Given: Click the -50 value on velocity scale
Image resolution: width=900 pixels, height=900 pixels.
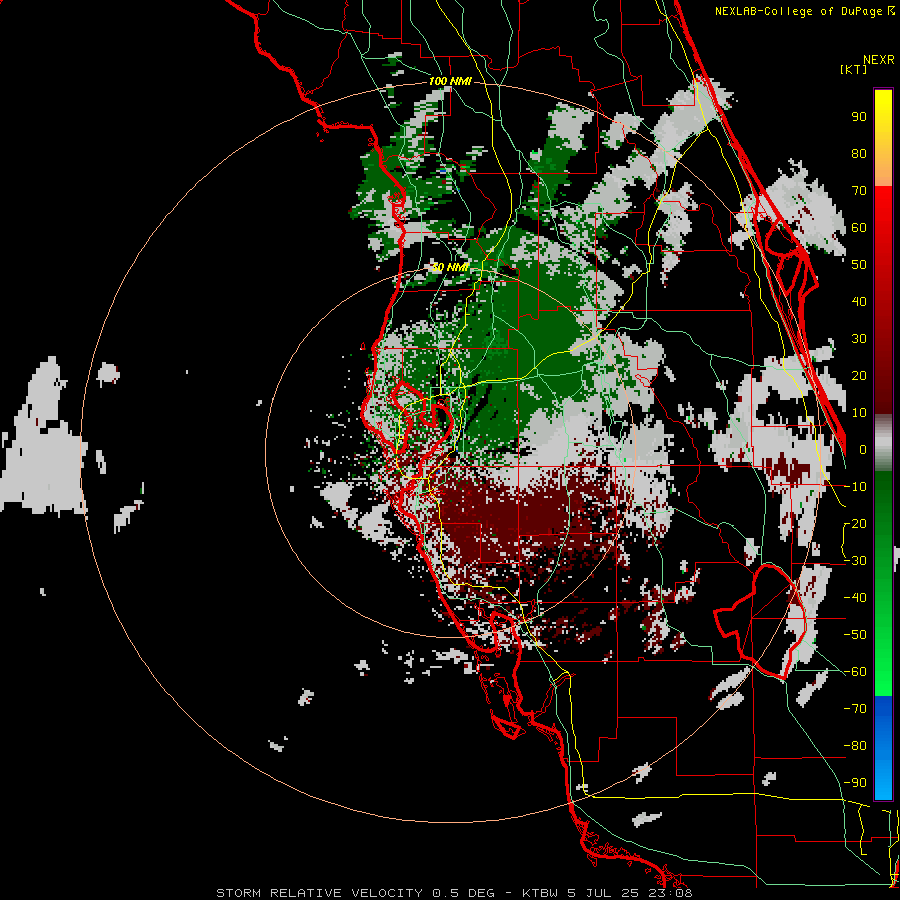Looking at the screenshot, I should coord(855,635).
